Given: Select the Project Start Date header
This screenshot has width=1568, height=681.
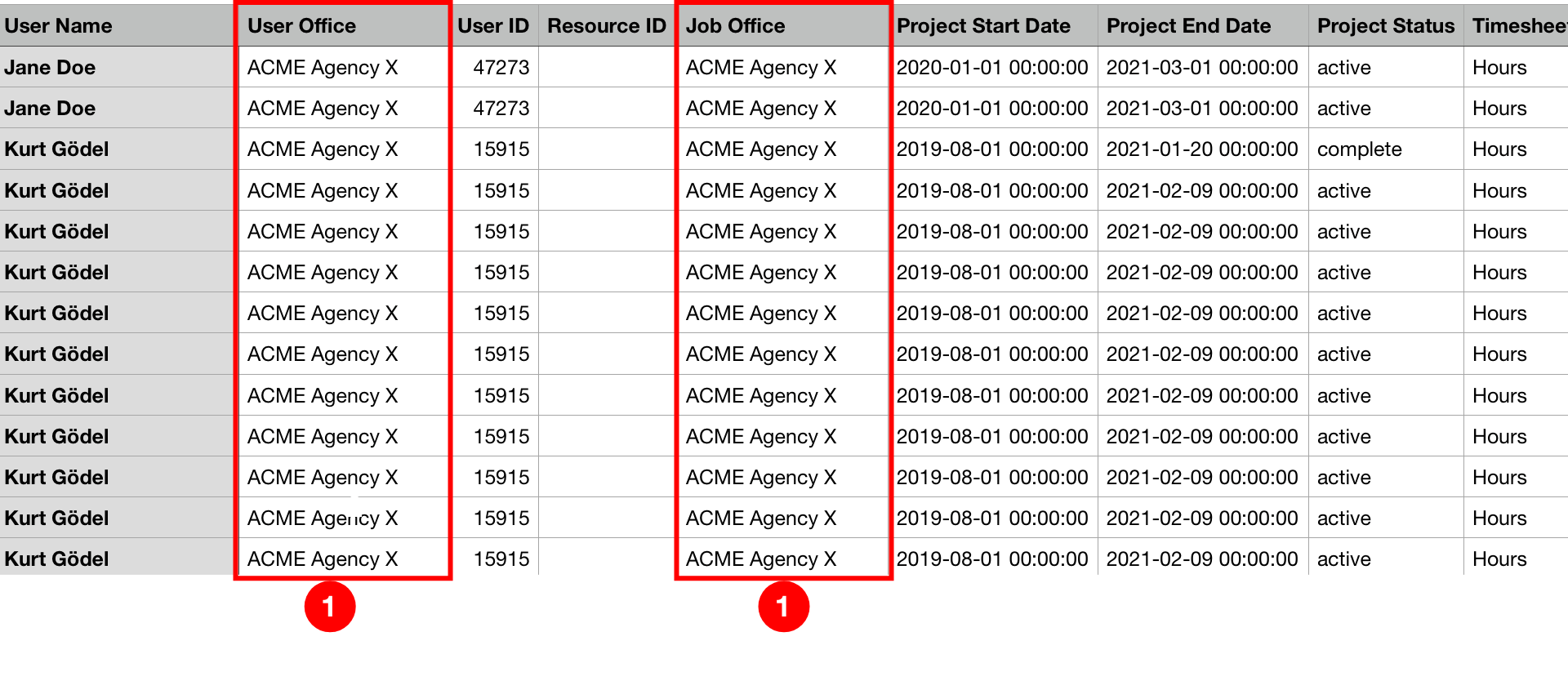Looking at the screenshot, I should (x=994, y=25).
